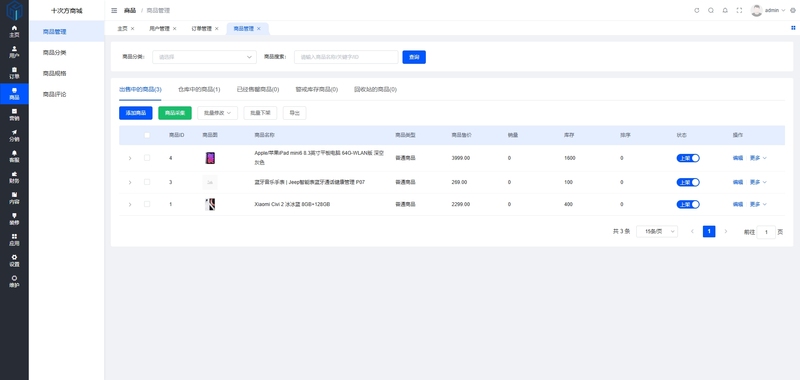The image size is (800, 380).
Task: Open 主页 home icon in dark sidebar
Action: [x=14, y=31]
